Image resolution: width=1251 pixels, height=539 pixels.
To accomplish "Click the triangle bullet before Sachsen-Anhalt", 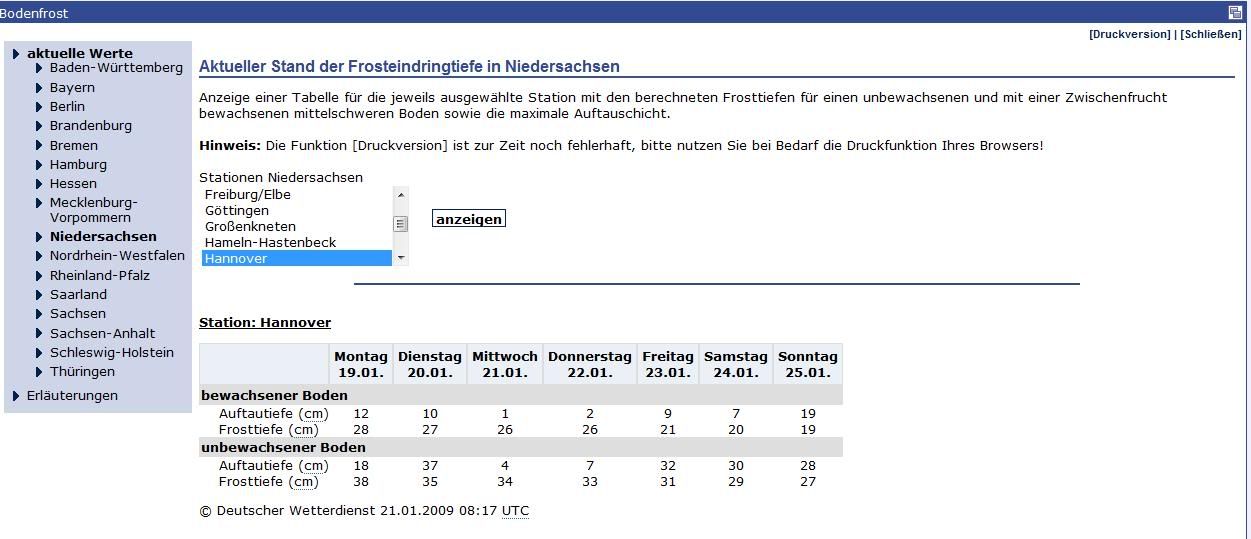I will (39, 334).
